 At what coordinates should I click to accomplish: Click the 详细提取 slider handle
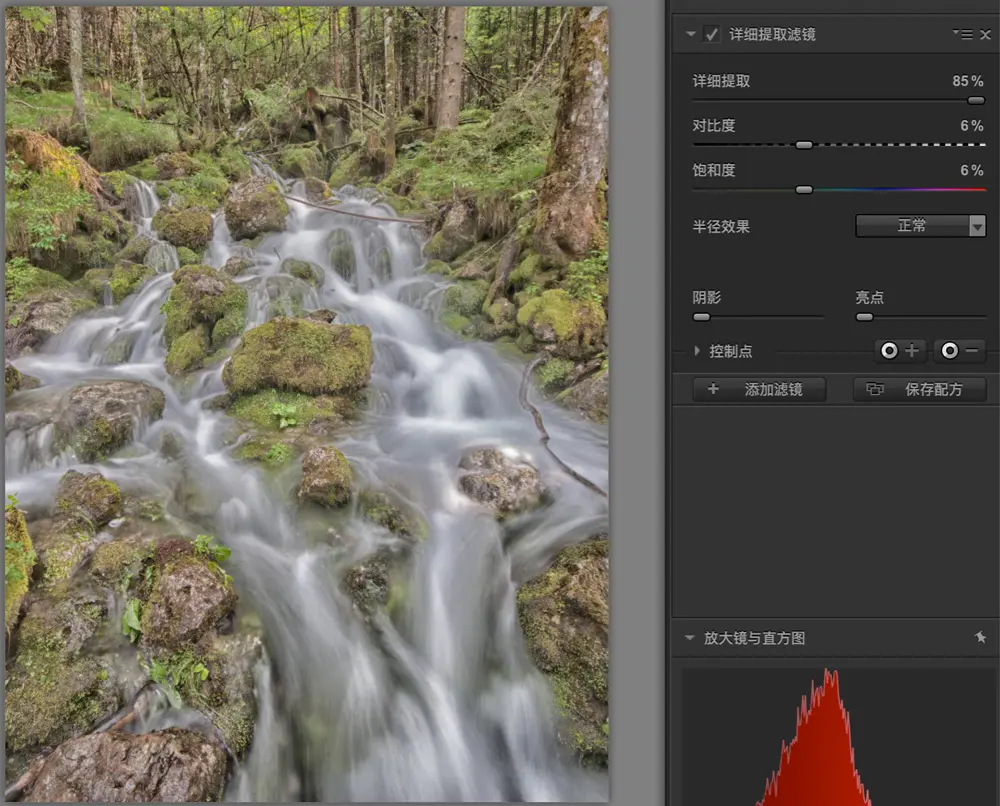point(976,100)
